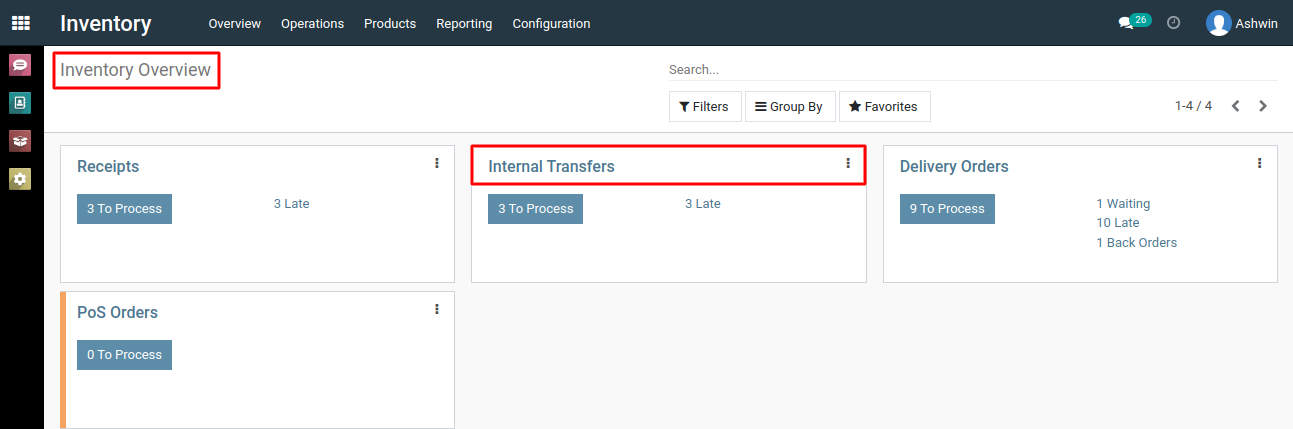Viewport: 1293px width, 429px height.
Task: Expand the Group By dropdown
Action: pos(789,106)
